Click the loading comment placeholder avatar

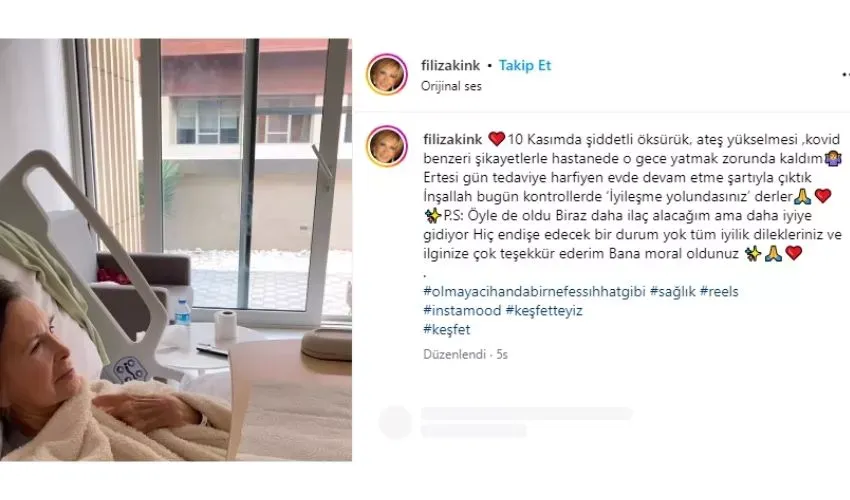pos(395,422)
